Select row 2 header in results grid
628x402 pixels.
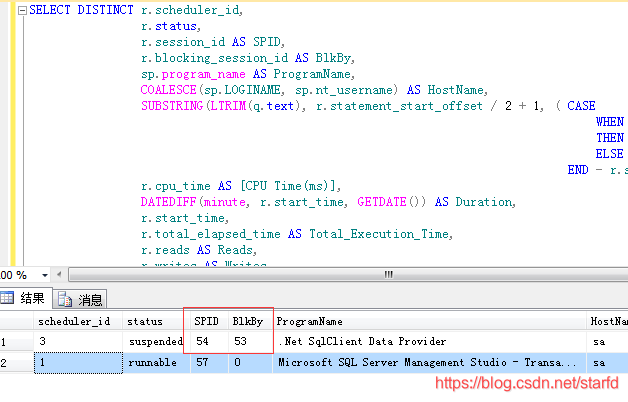coord(16,363)
